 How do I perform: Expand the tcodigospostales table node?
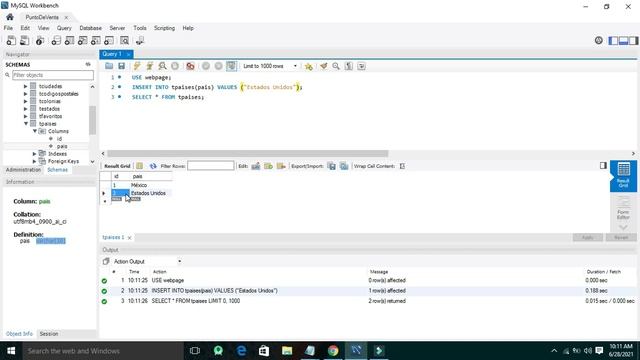point(25,94)
